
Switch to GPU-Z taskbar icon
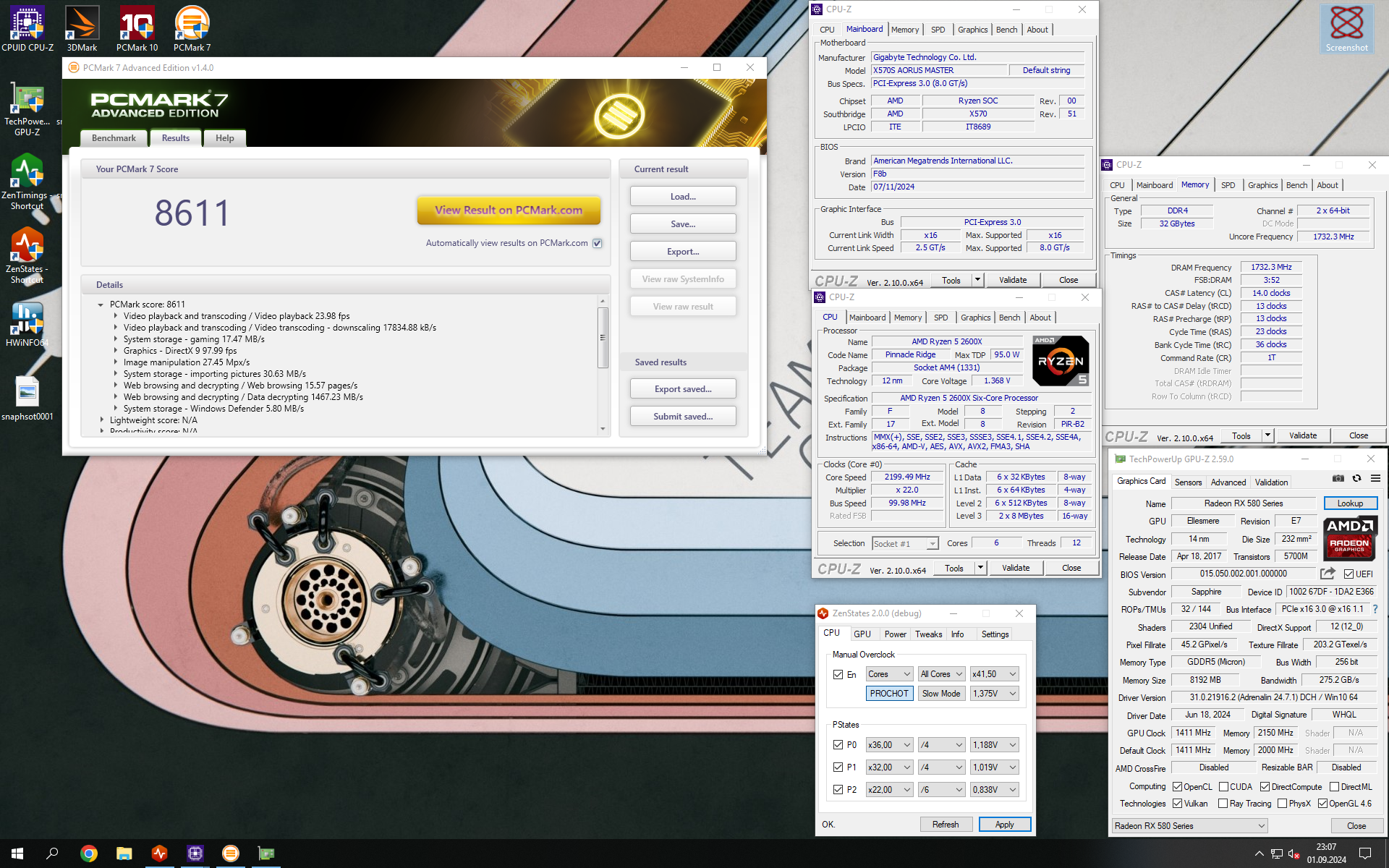tap(266, 854)
